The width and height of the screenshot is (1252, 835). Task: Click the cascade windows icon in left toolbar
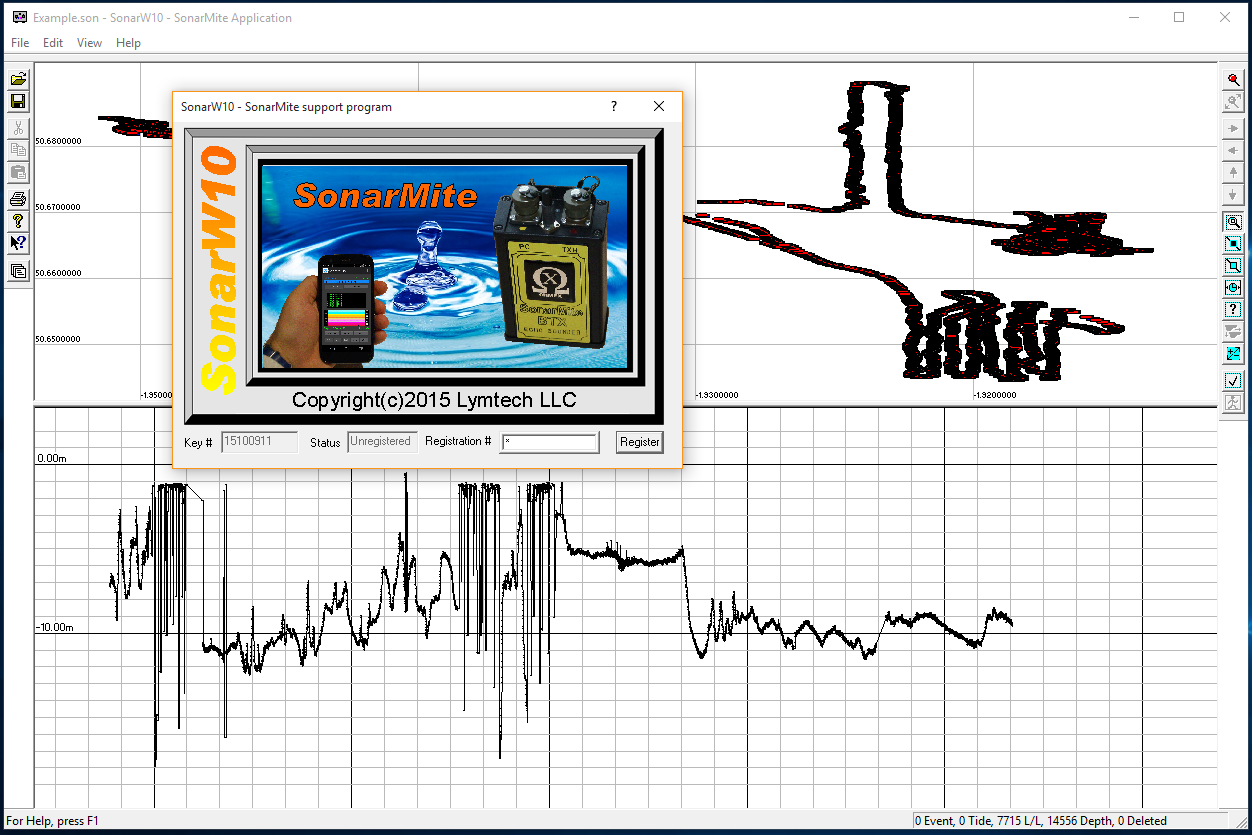pyautogui.click(x=18, y=271)
